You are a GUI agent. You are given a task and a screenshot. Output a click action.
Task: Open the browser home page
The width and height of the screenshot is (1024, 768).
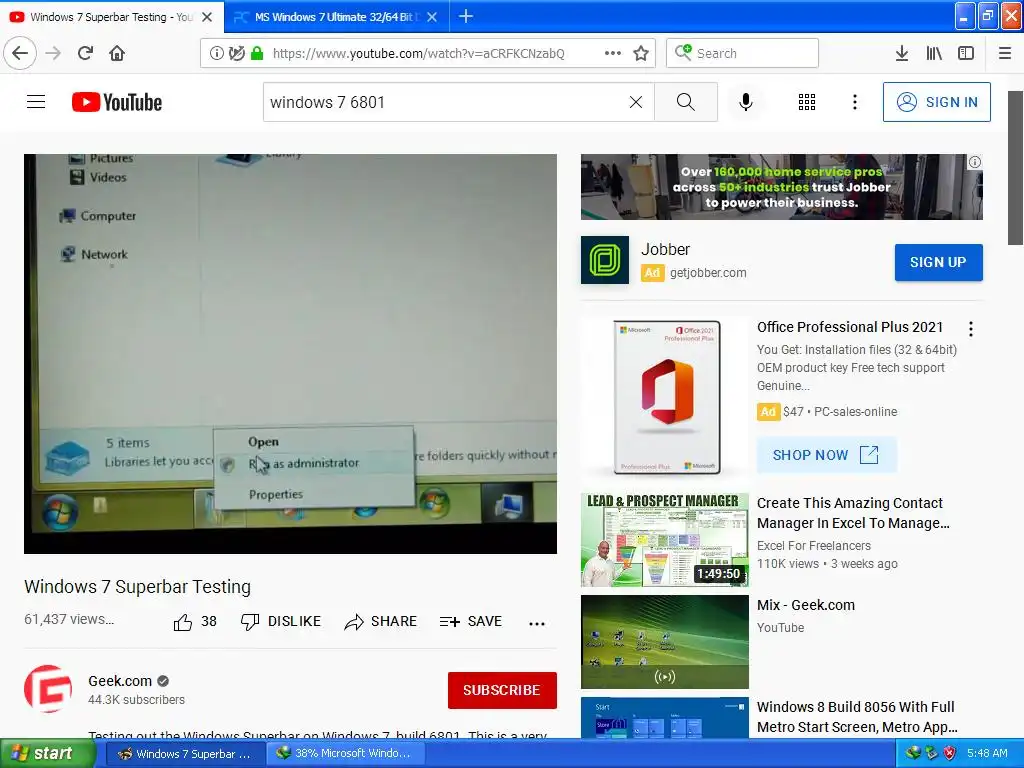tap(117, 53)
